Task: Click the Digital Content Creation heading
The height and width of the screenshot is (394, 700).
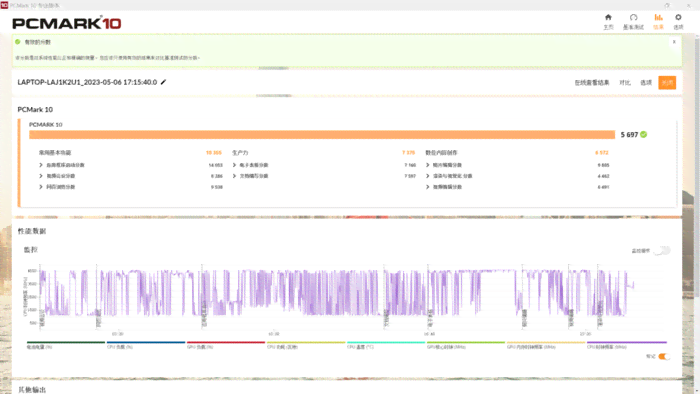Action: (x=441, y=153)
